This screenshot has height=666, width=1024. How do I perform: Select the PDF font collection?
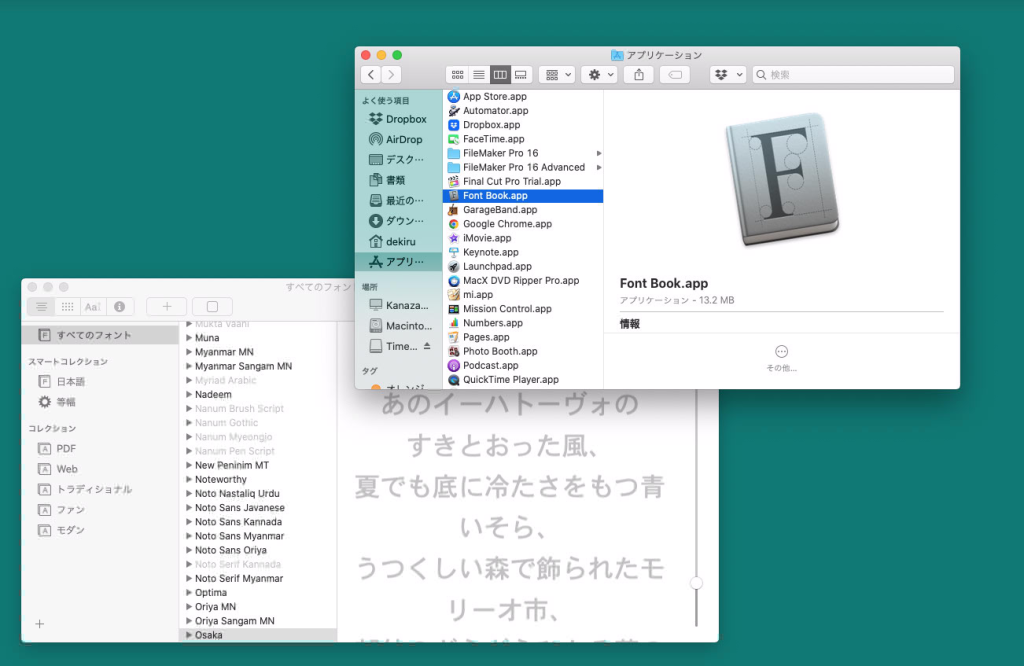point(66,449)
